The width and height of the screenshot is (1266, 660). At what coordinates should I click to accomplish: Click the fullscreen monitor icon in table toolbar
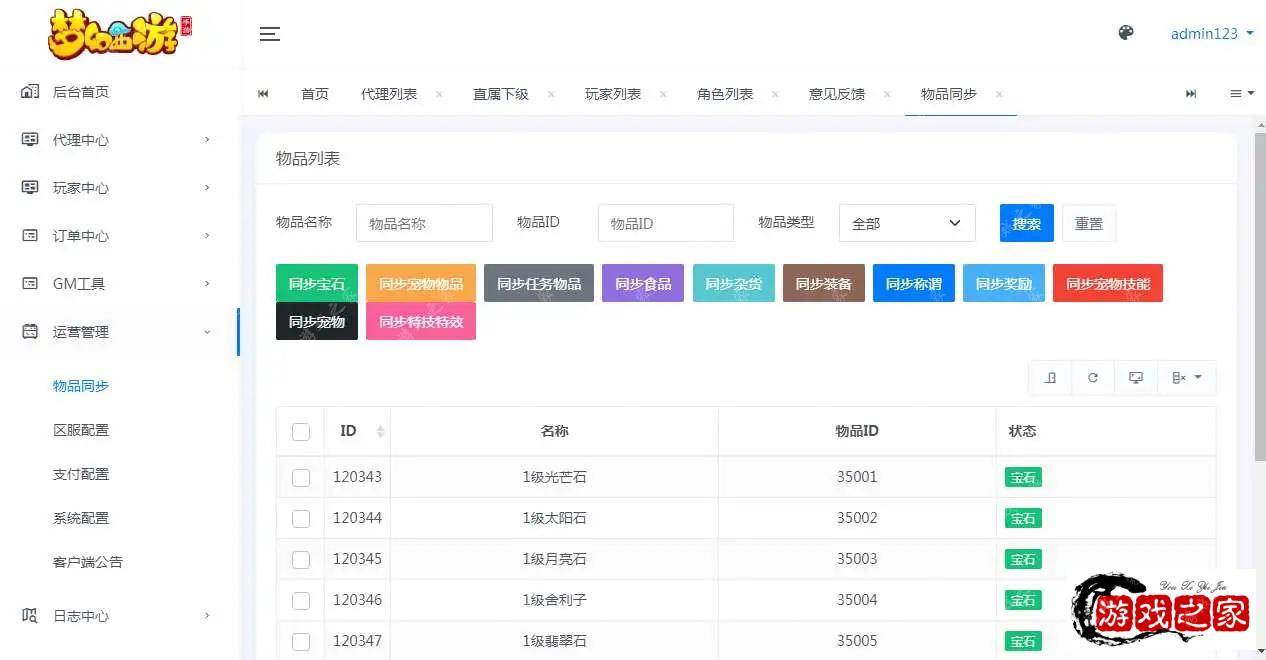[x=1136, y=378]
